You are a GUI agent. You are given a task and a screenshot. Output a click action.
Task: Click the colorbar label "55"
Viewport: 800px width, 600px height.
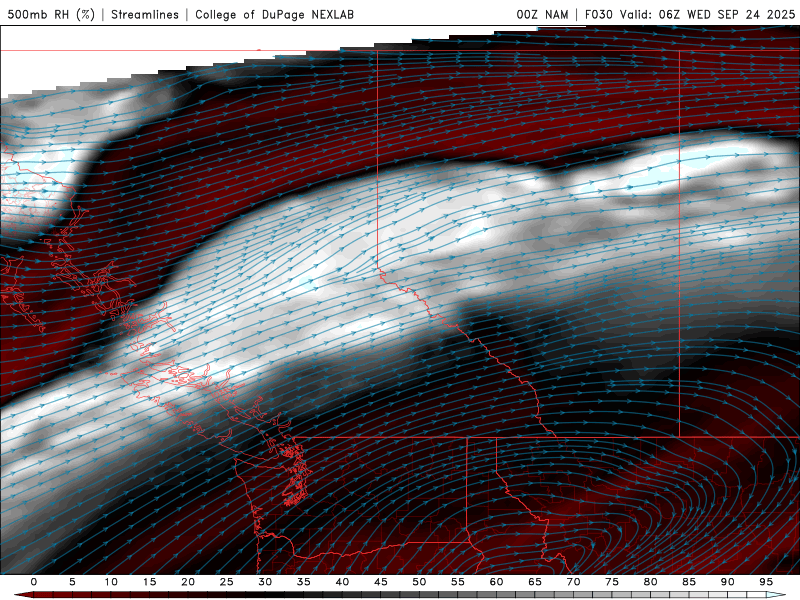tap(458, 582)
